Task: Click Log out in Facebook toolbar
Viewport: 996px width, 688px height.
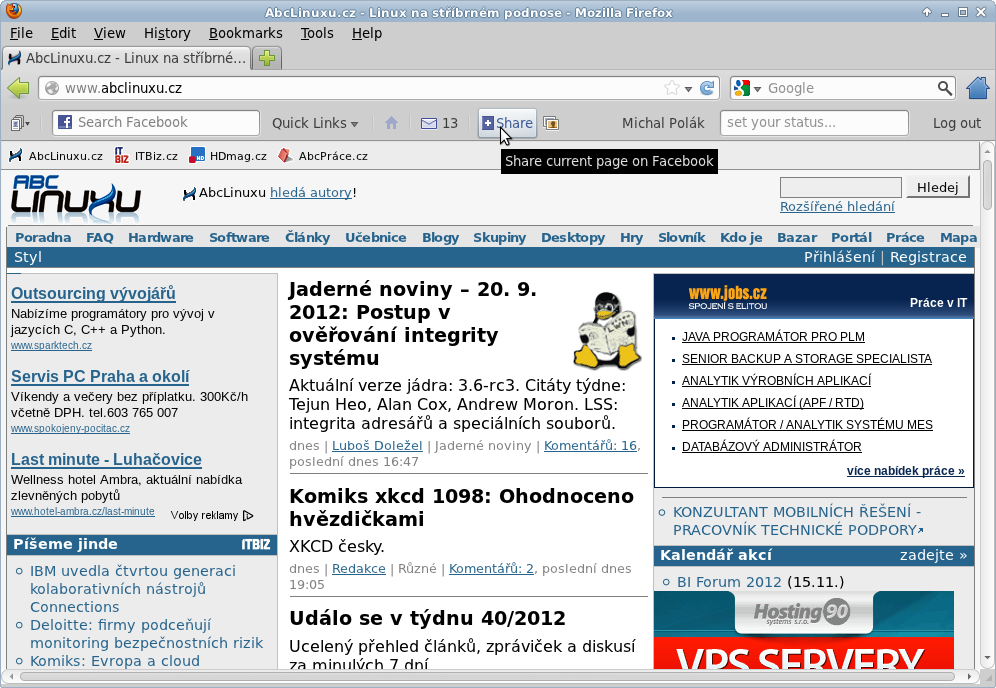Action: tap(957, 123)
